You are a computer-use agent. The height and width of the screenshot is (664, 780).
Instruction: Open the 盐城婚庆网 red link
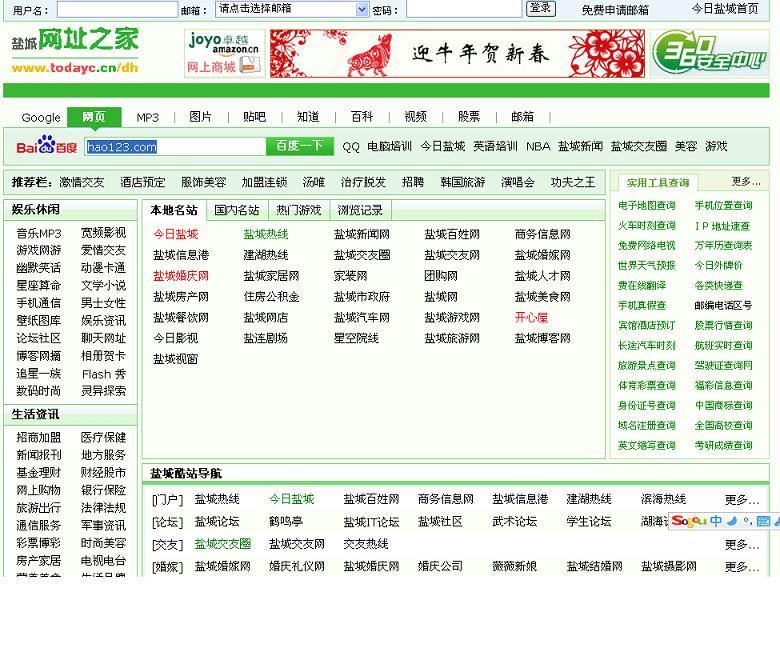181,276
